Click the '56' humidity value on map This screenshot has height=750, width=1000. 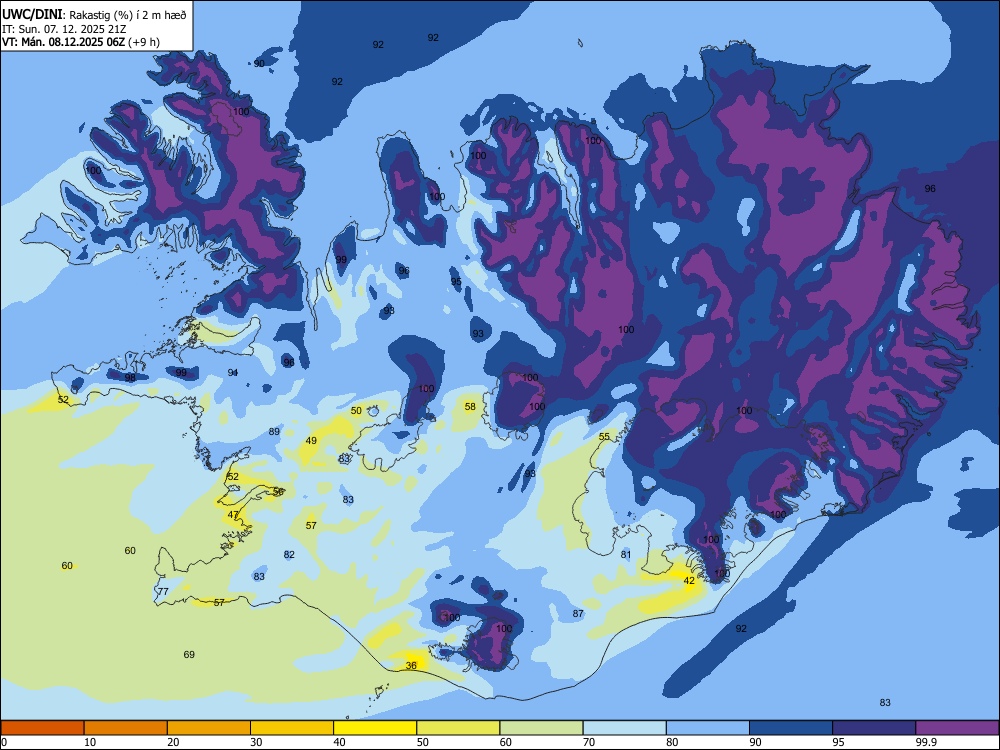click(278, 491)
